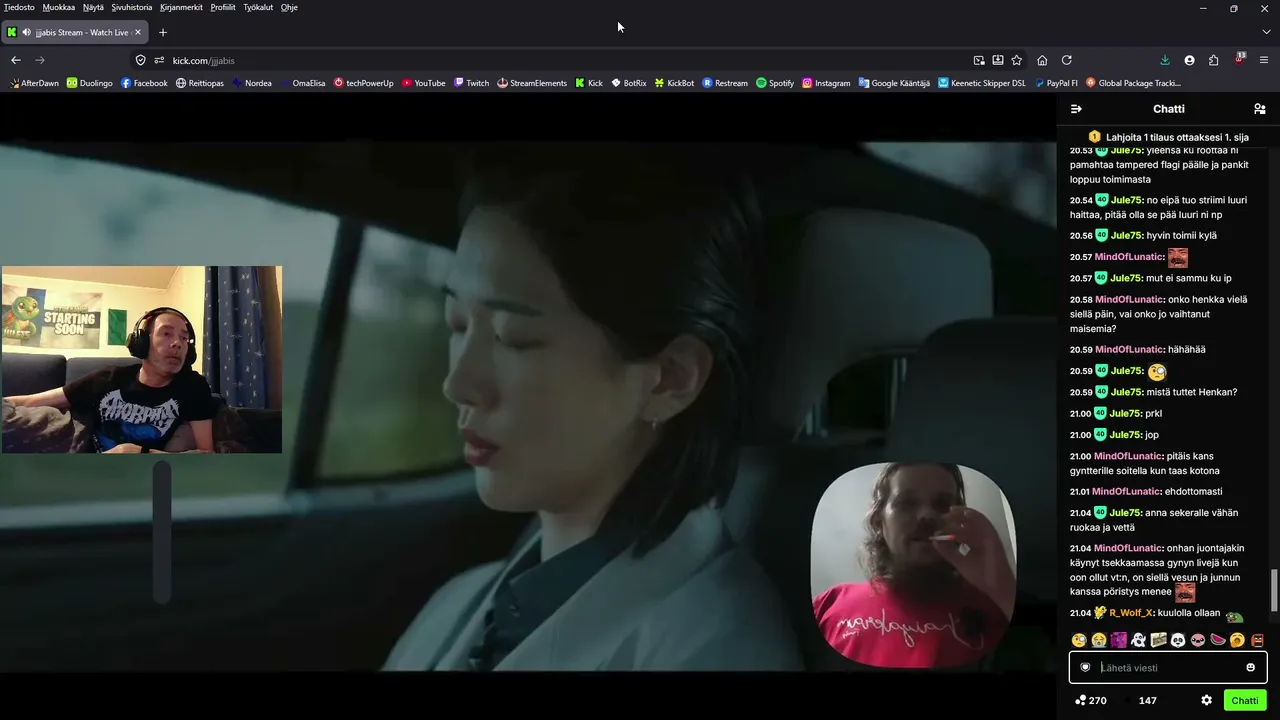Viewport: 1280px width, 720px height.
Task: Click the gift subscription leaderboard banner
Action: (x=1168, y=137)
